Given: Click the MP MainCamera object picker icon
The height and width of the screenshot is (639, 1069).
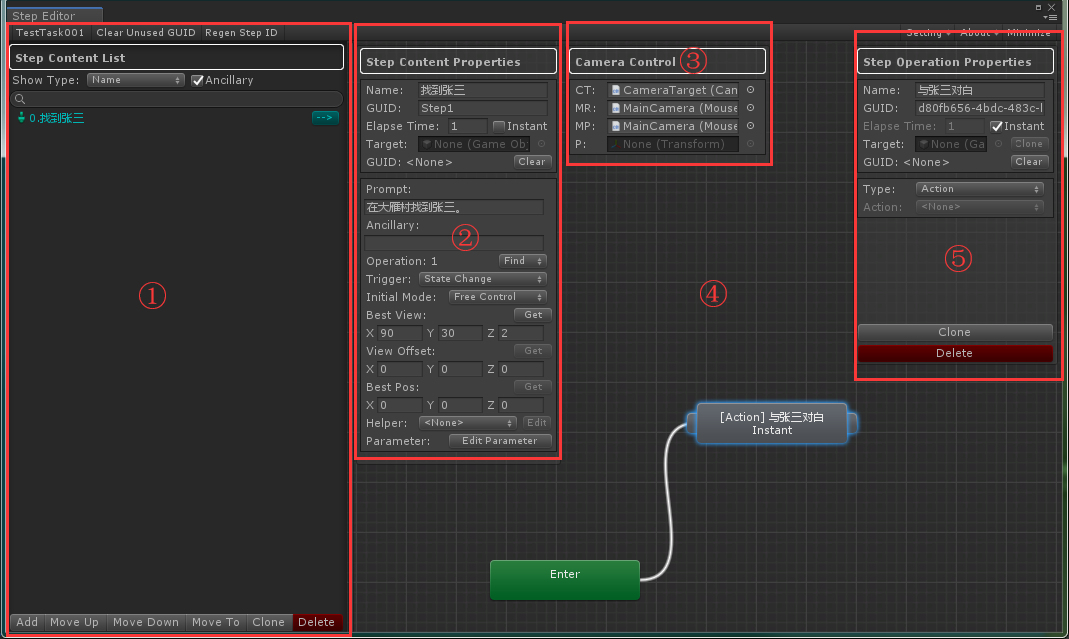Looking at the screenshot, I should (x=748, y=126).
